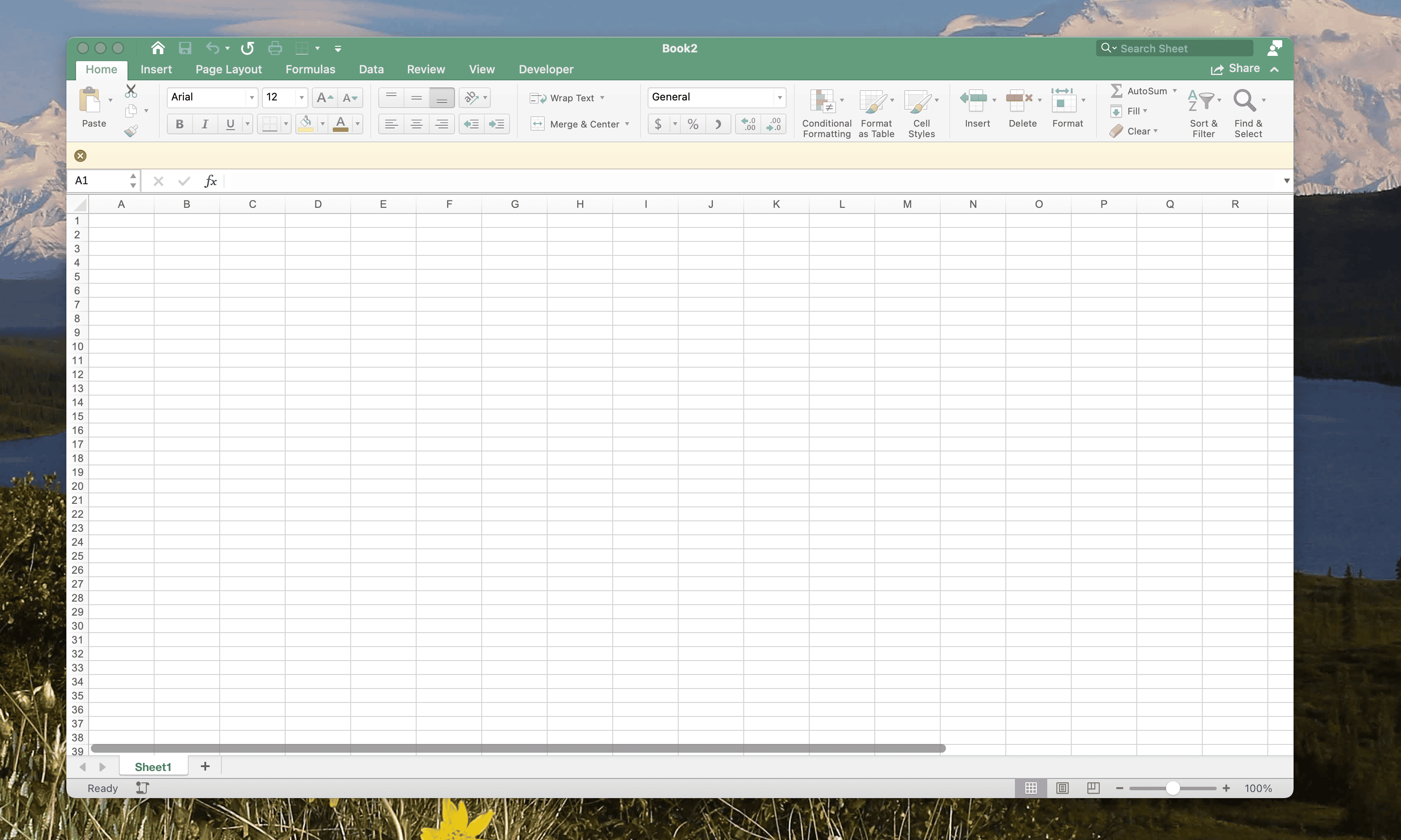The image size is (1401, 840).
Task: Open the General number format dropdown
Action: (x=780, y=97)
